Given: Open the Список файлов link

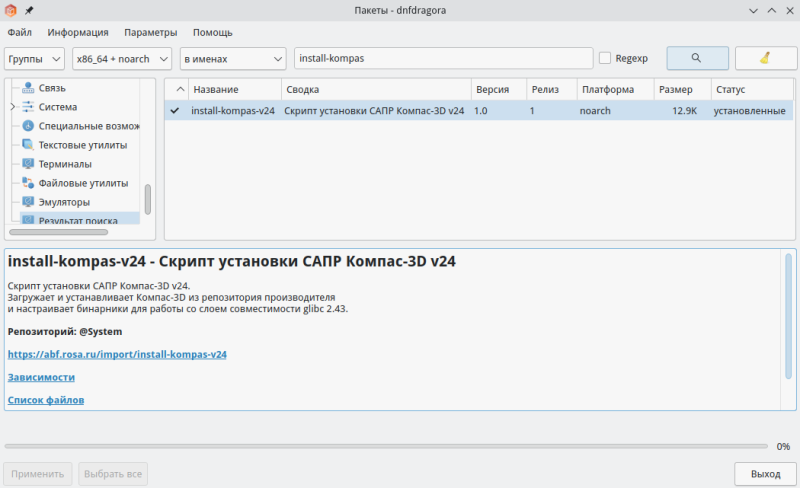Looking at the screenshot, I should click(x=46, y=400).
